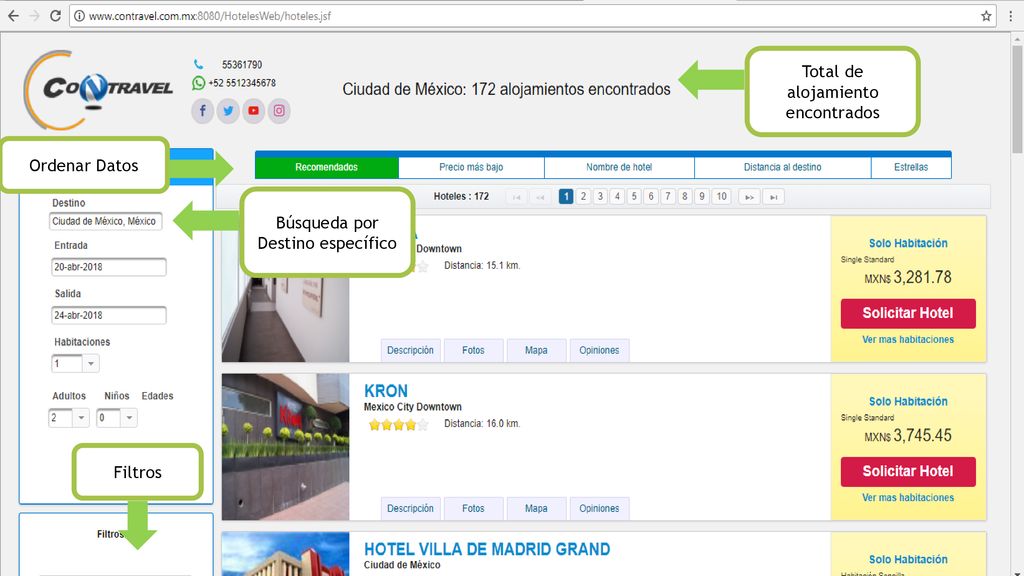Go to results page 4
This screenshot has height=576, width=1024.
[x=617, y=197]
